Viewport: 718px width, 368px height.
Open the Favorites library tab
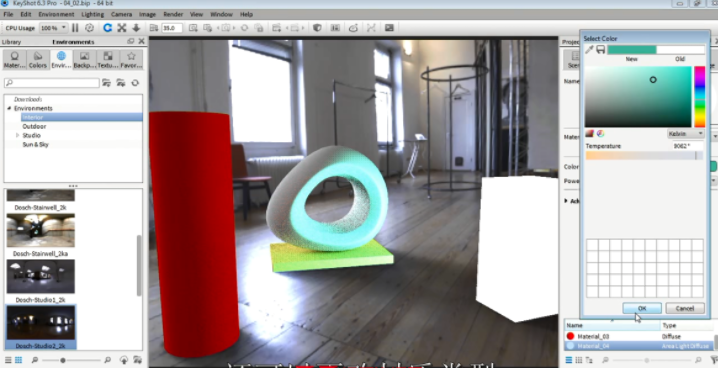pyautogui.click(x=131, y=60)
